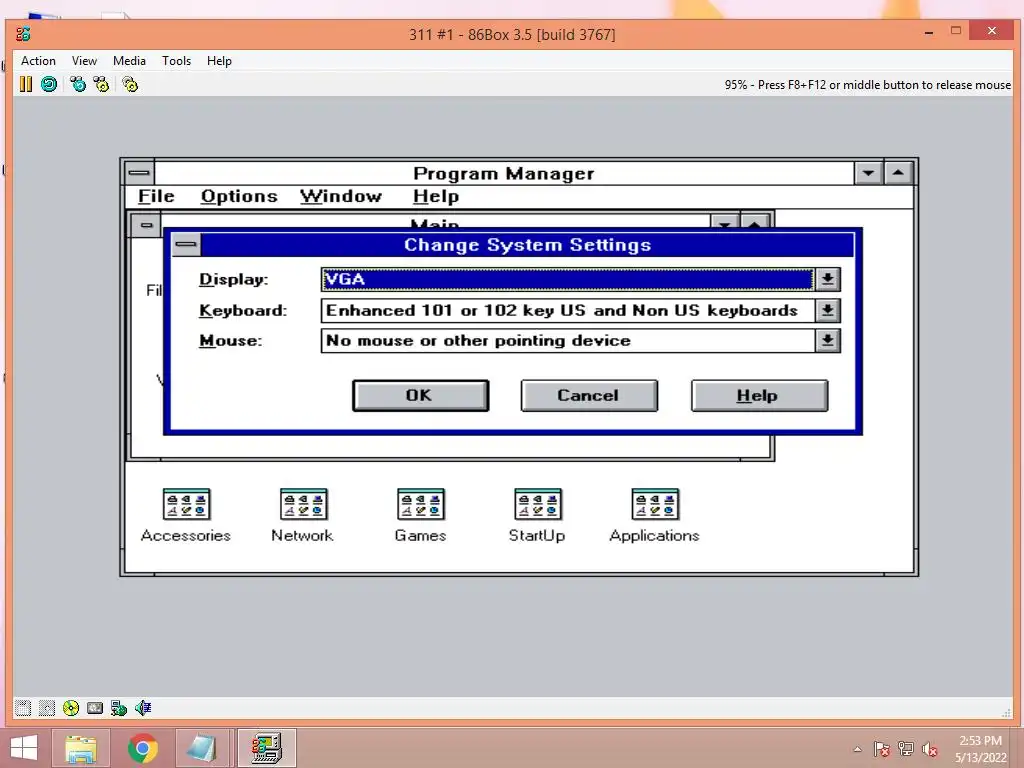Click the hard disk status bar icon
The height and width of the screenshot is (768, 1024).
[95, 708]
